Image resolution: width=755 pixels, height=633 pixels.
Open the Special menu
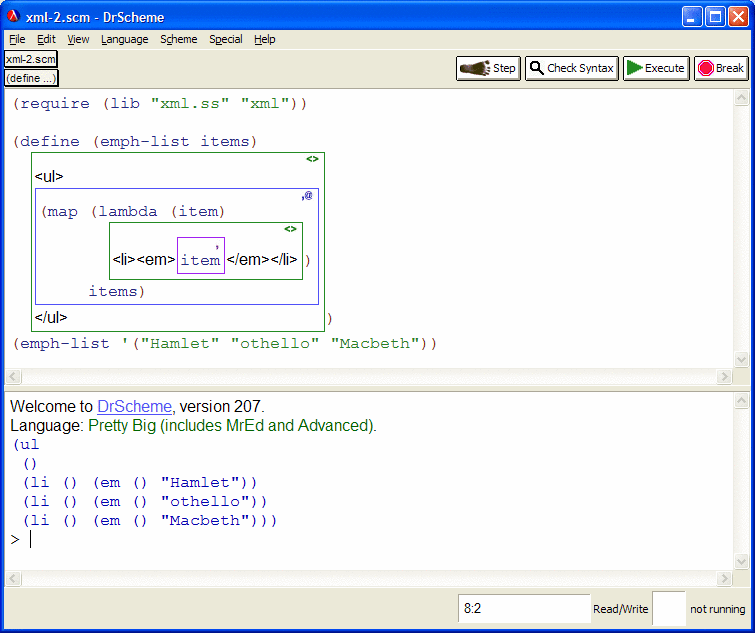click(x=225, y=39)
